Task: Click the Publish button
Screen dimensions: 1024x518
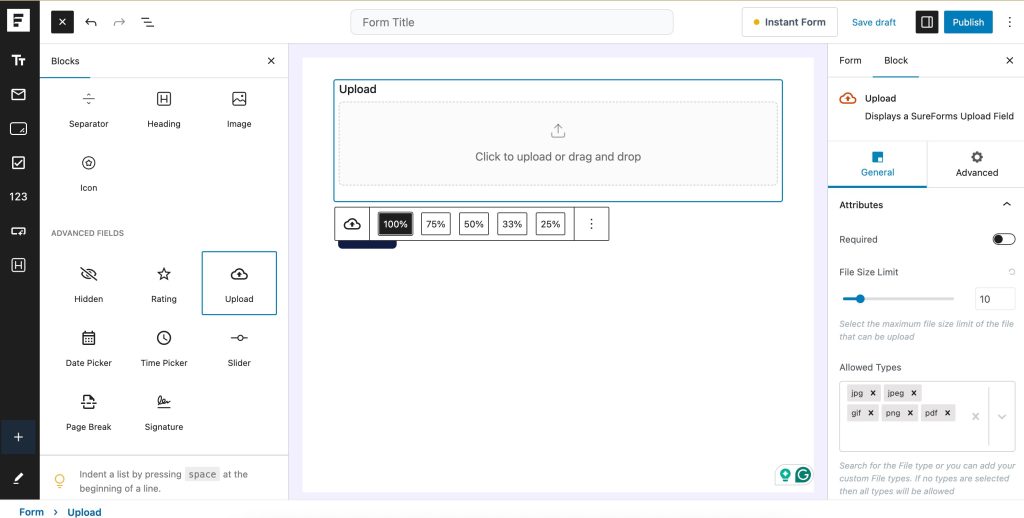Action: tap(968, 22)
